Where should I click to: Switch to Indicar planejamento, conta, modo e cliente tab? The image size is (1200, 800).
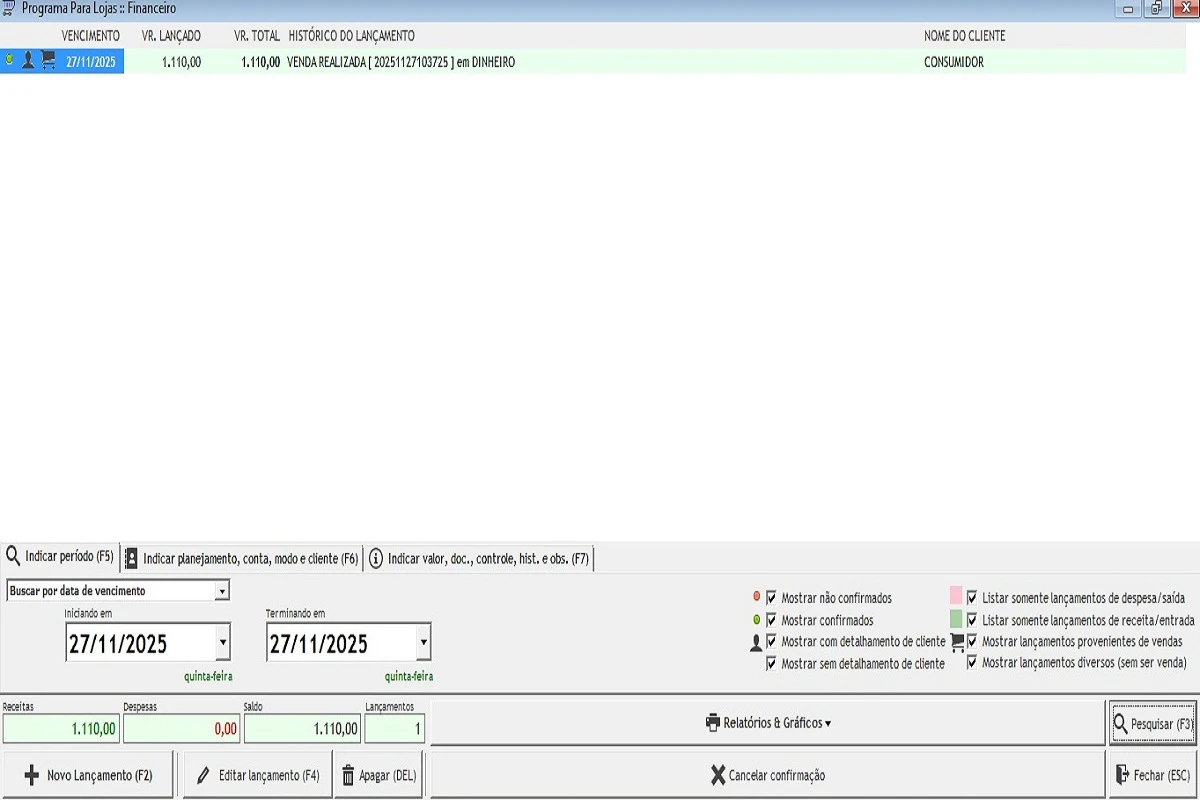(241, 558)
